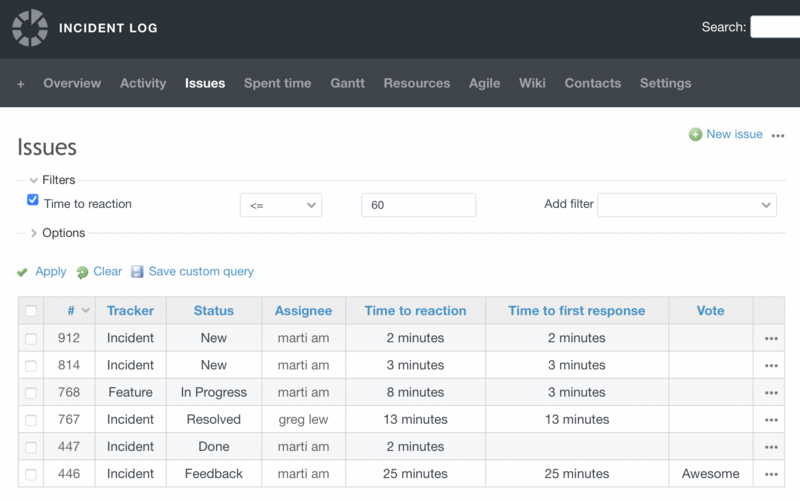The image size is (800, 501).
Task: Check the checkbox for issue 768 row
Action: 31,393
